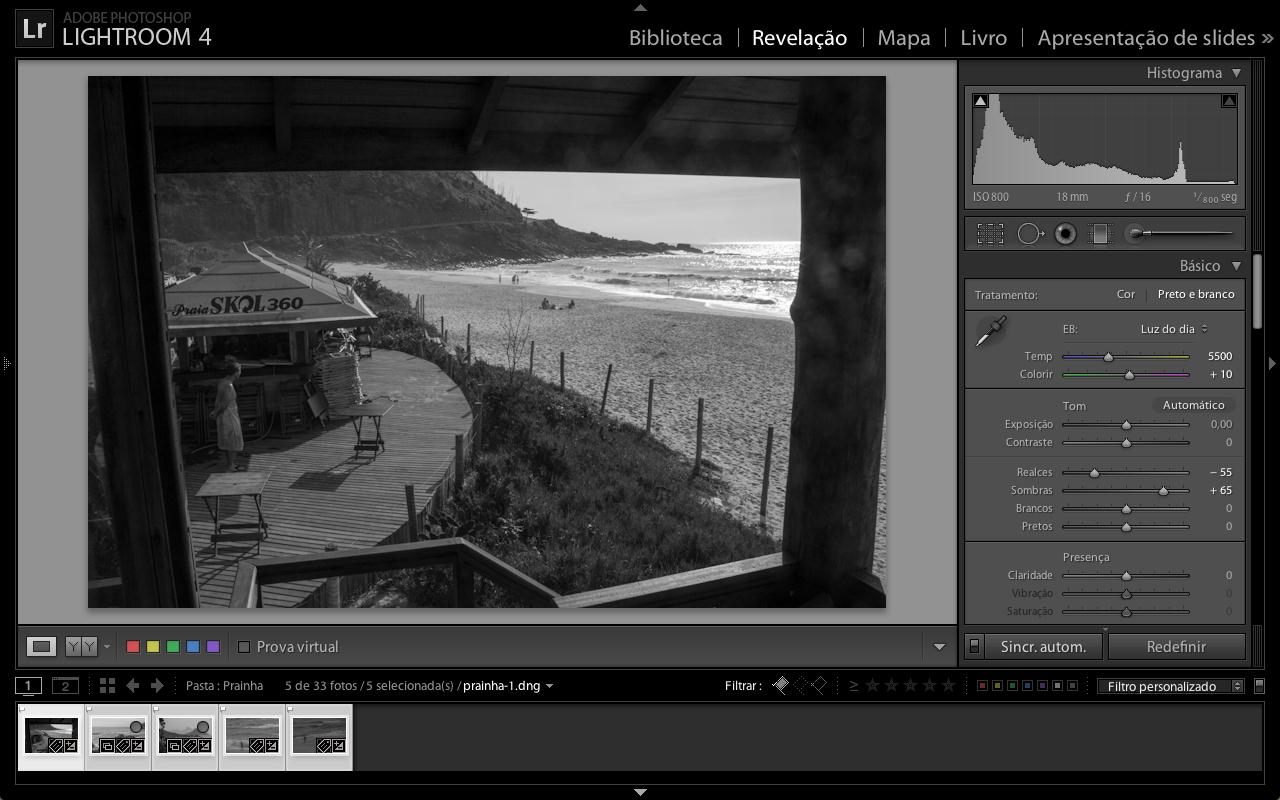Screen dimensions: 1280x800
Task: Switch to the Biblioteca module
Action: [675, 38]
